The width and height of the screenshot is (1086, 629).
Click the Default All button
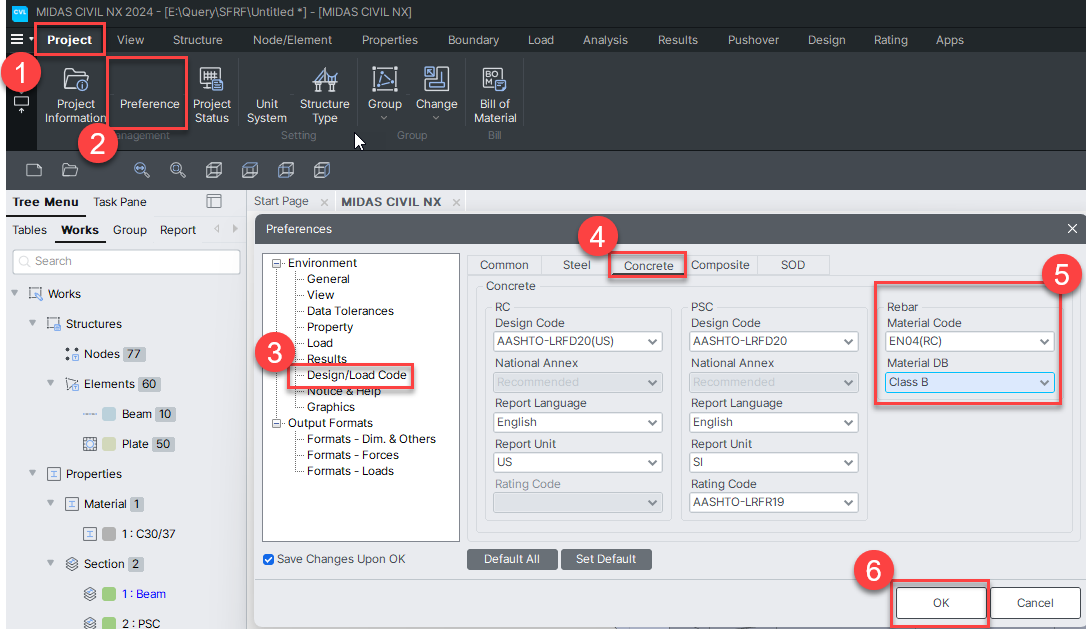[x=512, y=559]
